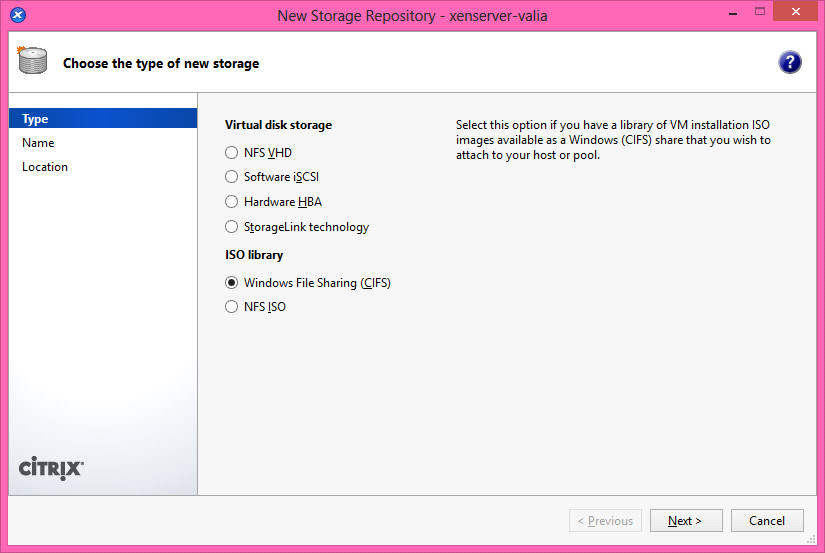
Task: Choose Software iSCSI storage type
Action: pyautogui.click(x=232, y=177)
